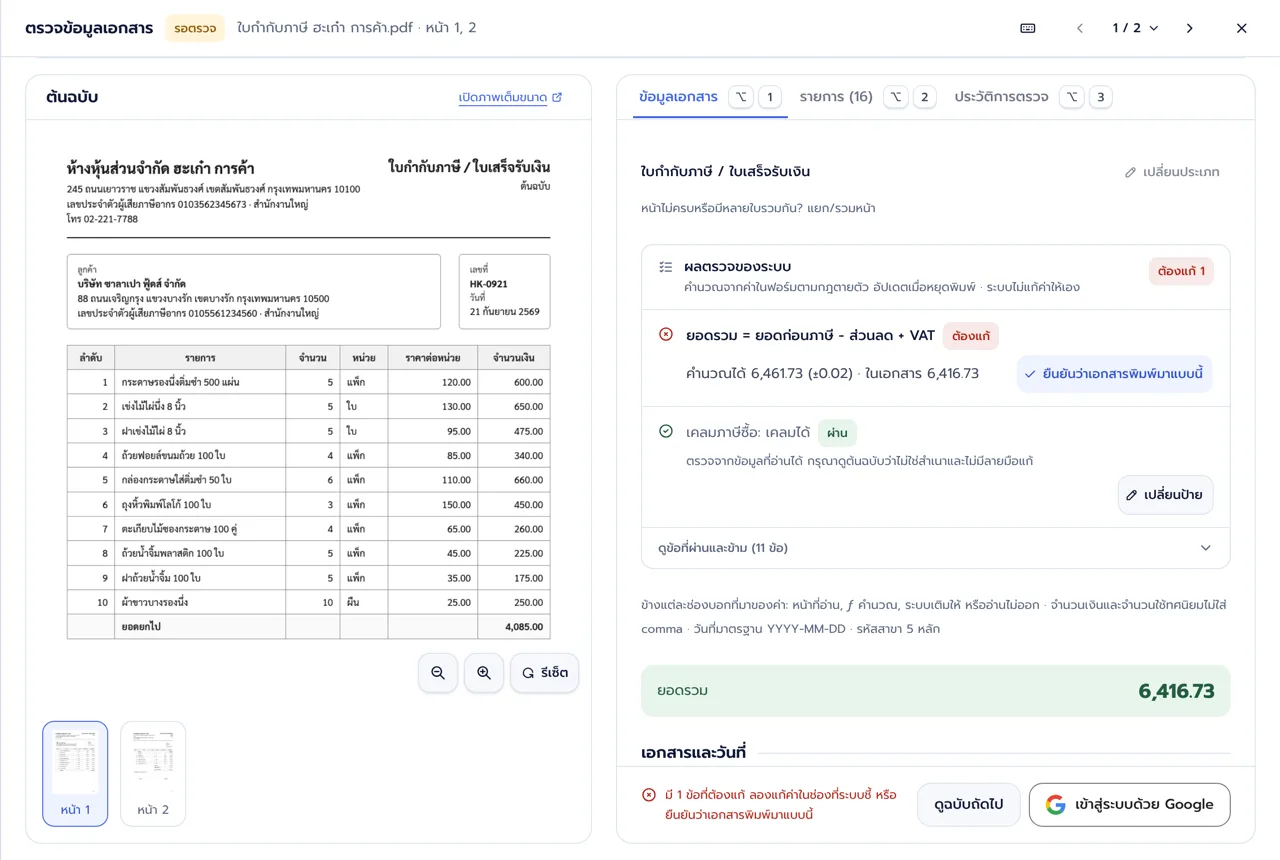Go to the next document arrow
1280x860 pixels.
point(1190,28)
